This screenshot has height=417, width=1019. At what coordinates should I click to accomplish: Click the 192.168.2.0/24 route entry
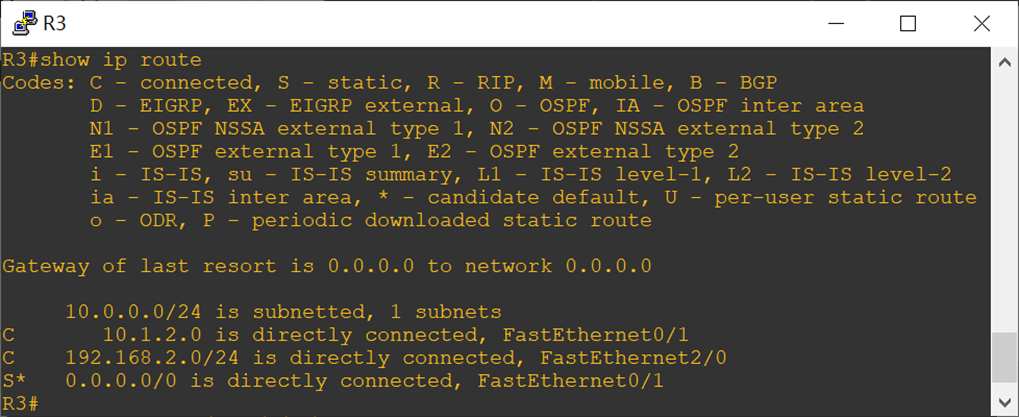365,358
